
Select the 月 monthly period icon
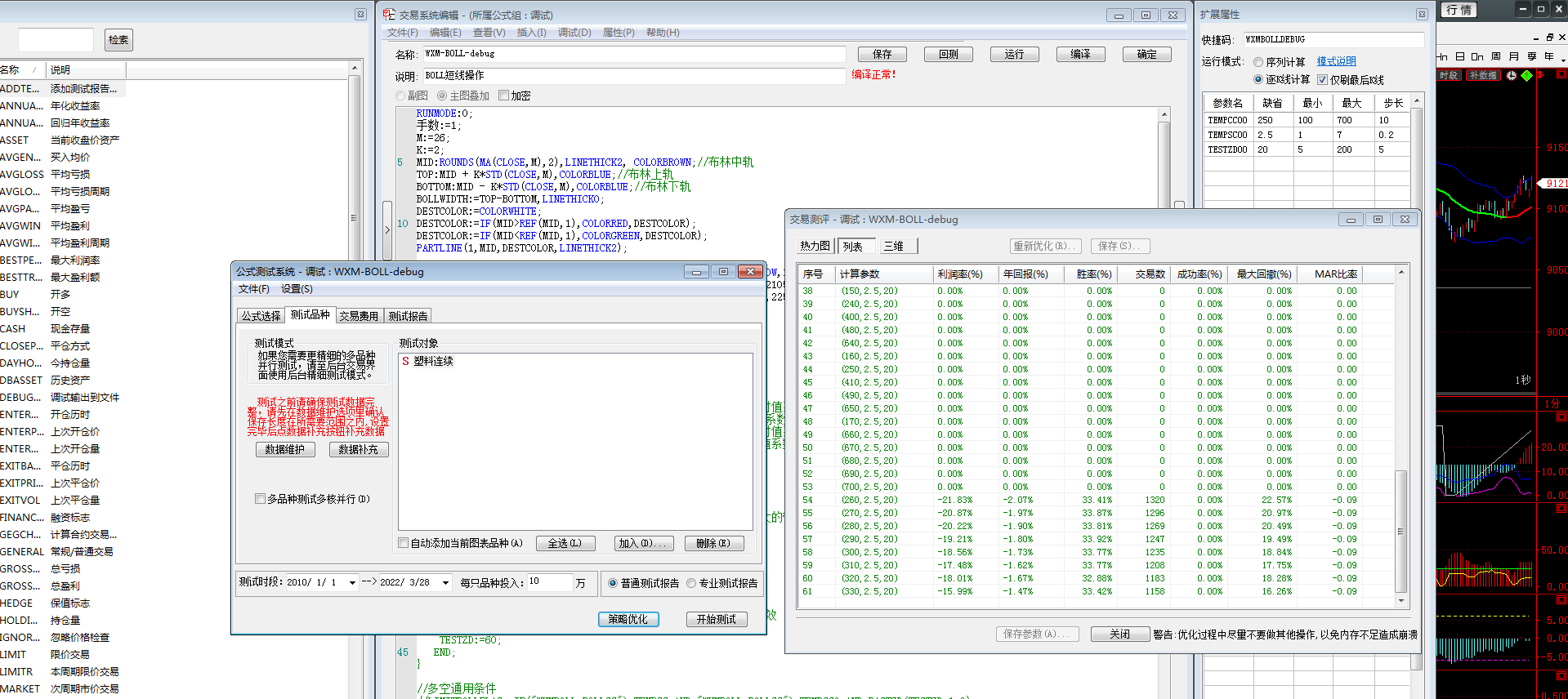1514,56
